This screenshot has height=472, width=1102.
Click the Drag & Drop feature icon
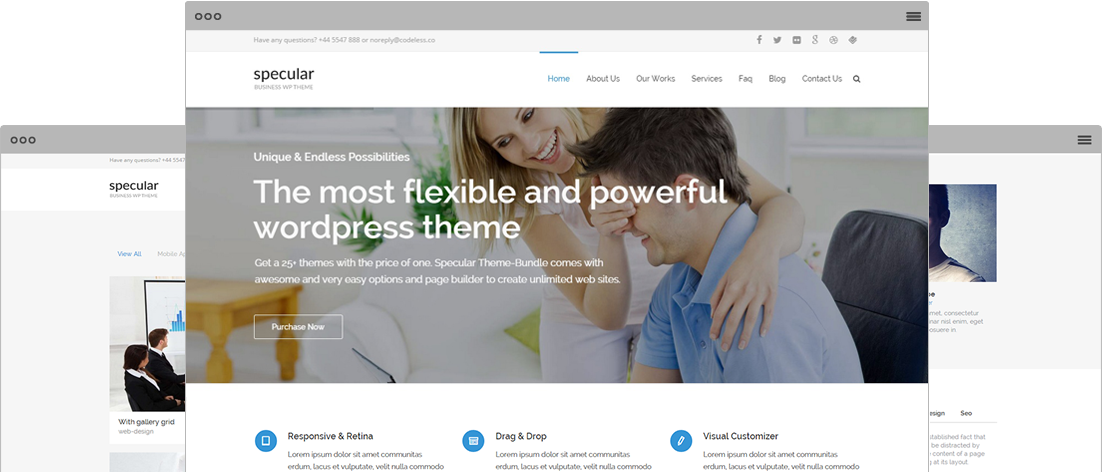pos(473,441)
